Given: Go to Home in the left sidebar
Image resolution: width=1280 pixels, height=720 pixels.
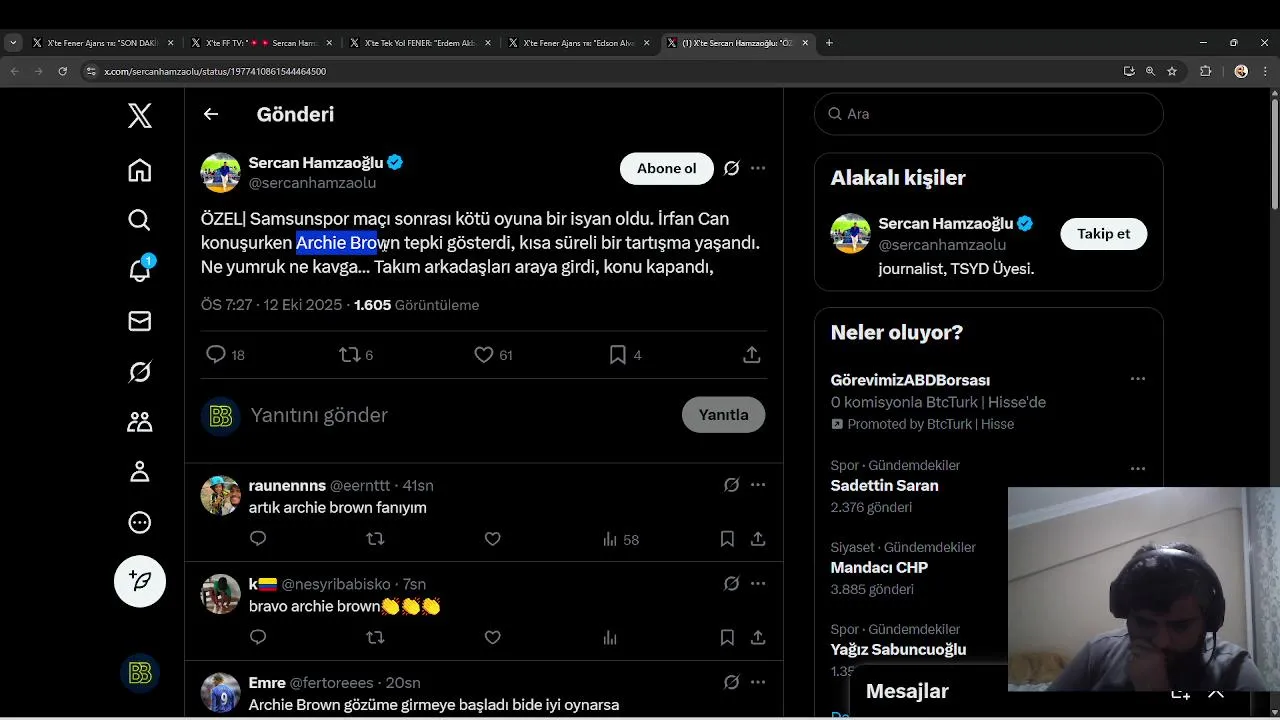Looking at the screenshot, I should click(140, 170).
